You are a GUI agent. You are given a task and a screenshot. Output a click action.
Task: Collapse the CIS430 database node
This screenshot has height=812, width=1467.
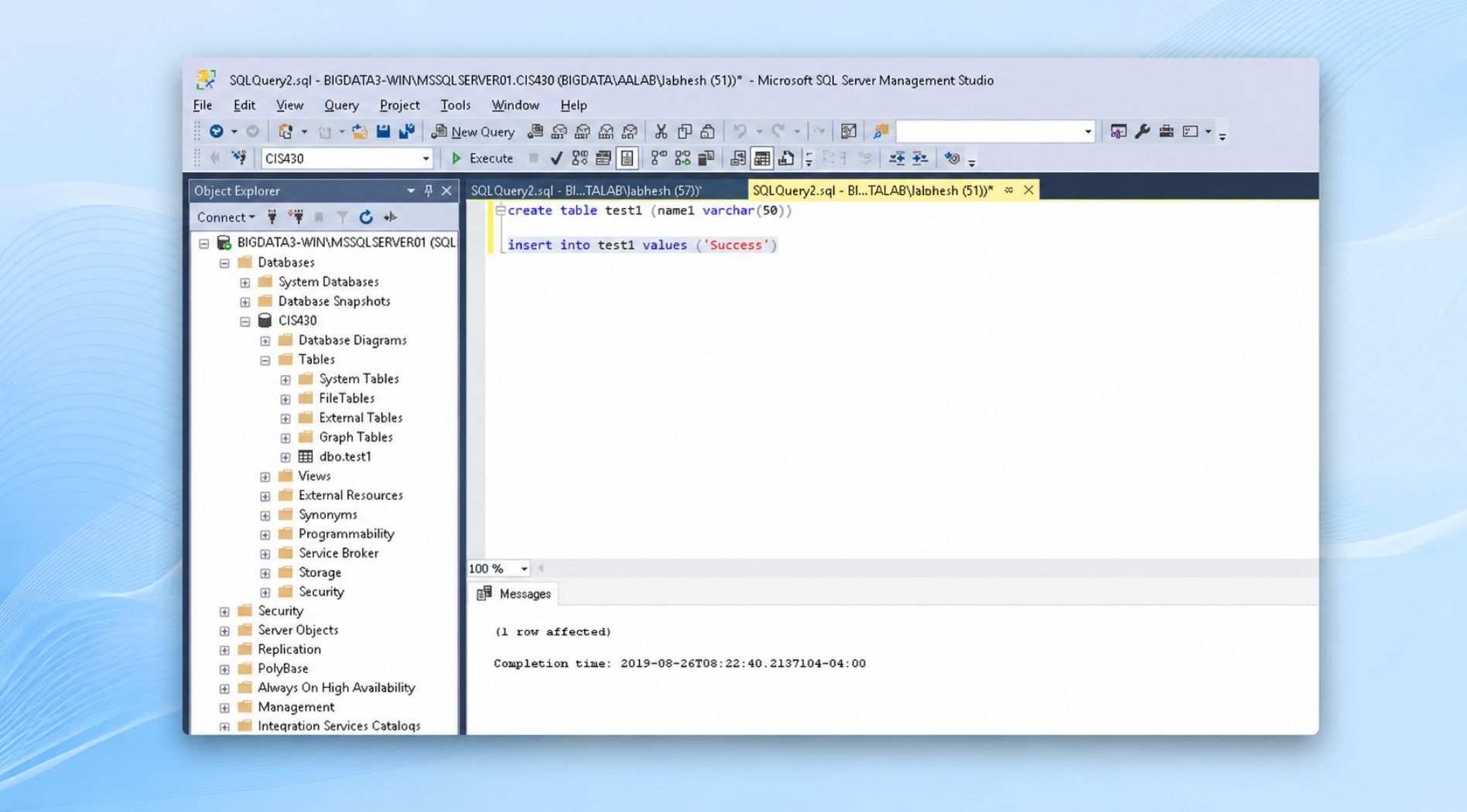pyautogui.click(x=245, y=322)
